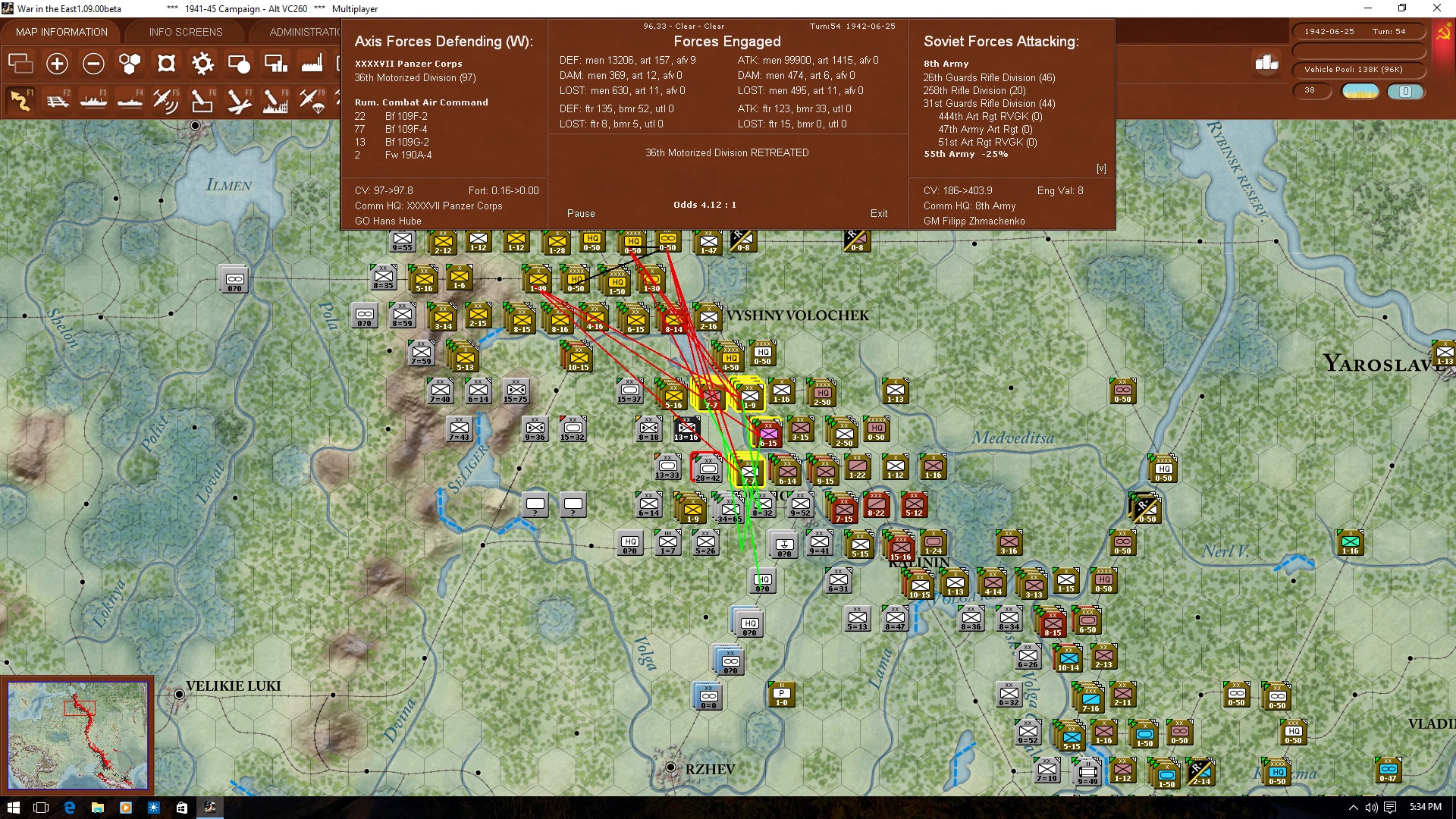Select the 6=31 infantry counter
The image size is (1456, 819).
tap(838, 580)
